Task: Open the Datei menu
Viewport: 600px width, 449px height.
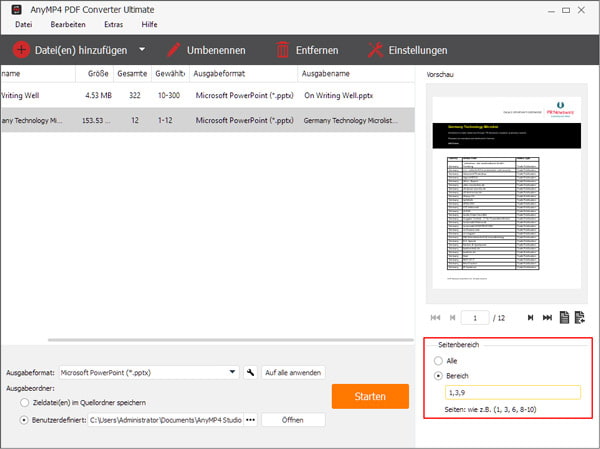Action: [x=24, y=24]
